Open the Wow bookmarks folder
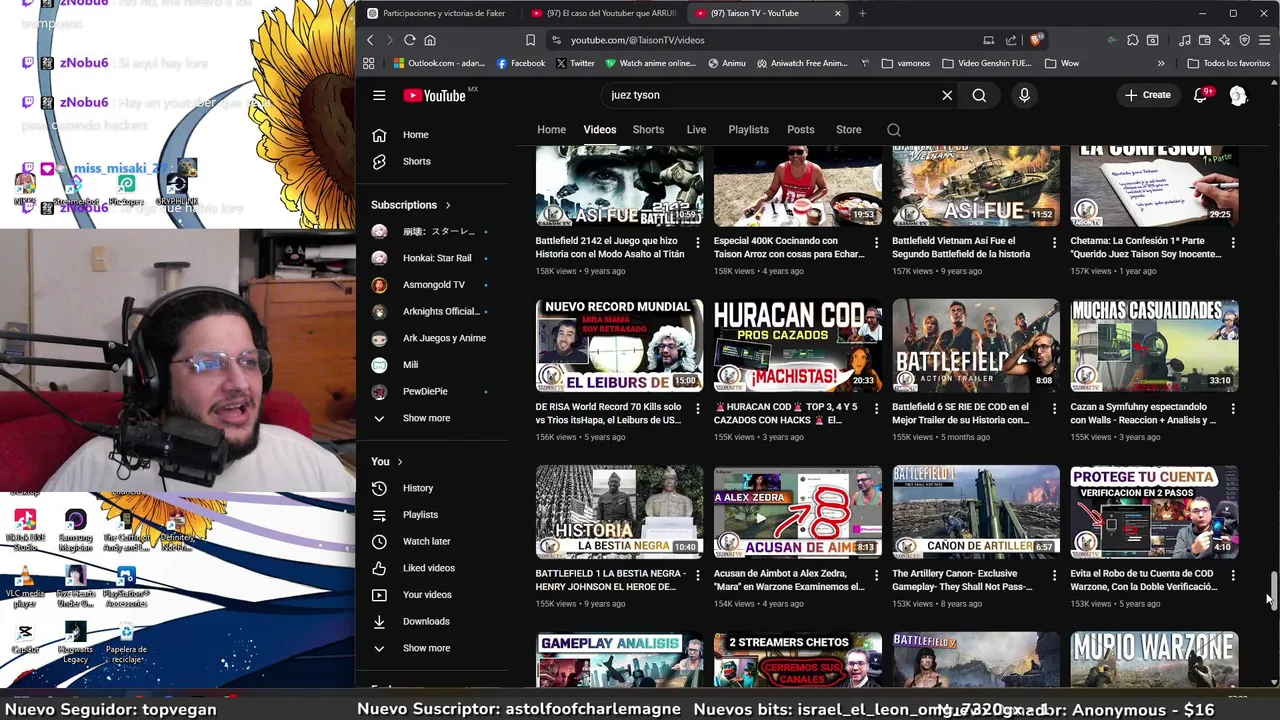1280x720 pixels. click(1062, 63)
